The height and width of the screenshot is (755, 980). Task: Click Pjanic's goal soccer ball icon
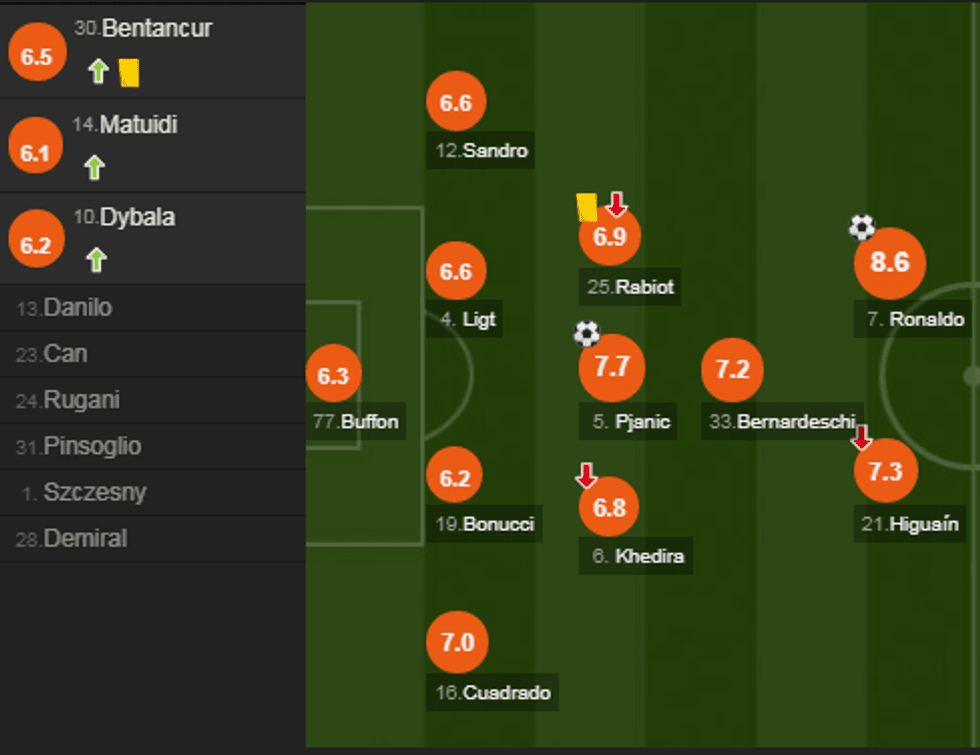click(x=587, y=333)
